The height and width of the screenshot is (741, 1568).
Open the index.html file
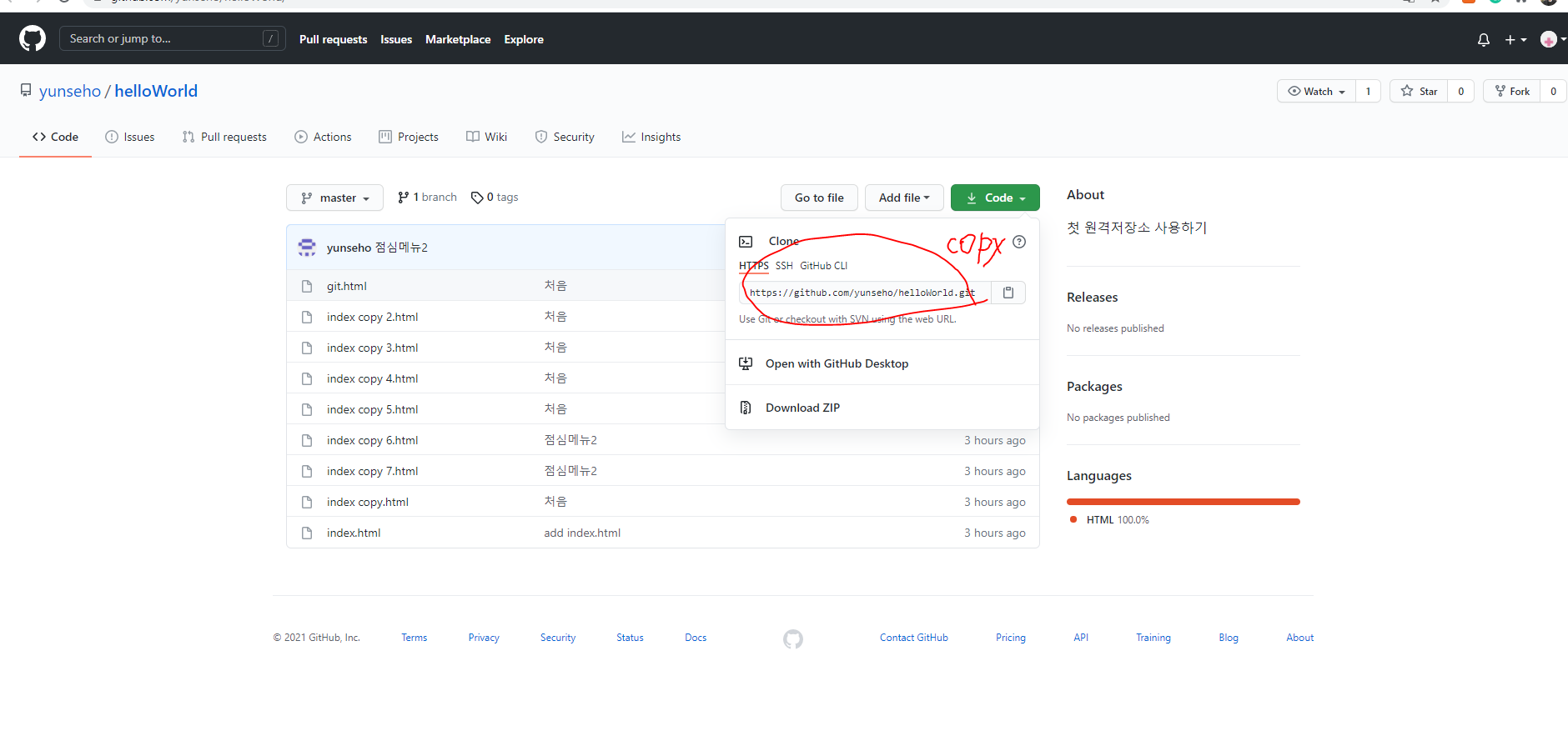click(354, 533)
